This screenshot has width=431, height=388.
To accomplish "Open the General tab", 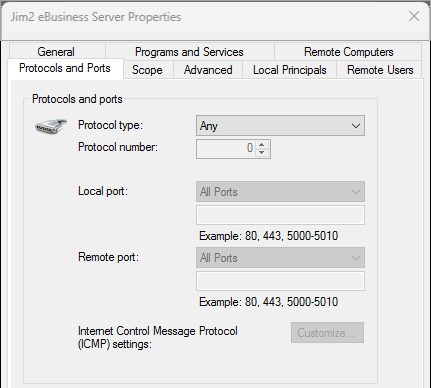I will point(57,51).
